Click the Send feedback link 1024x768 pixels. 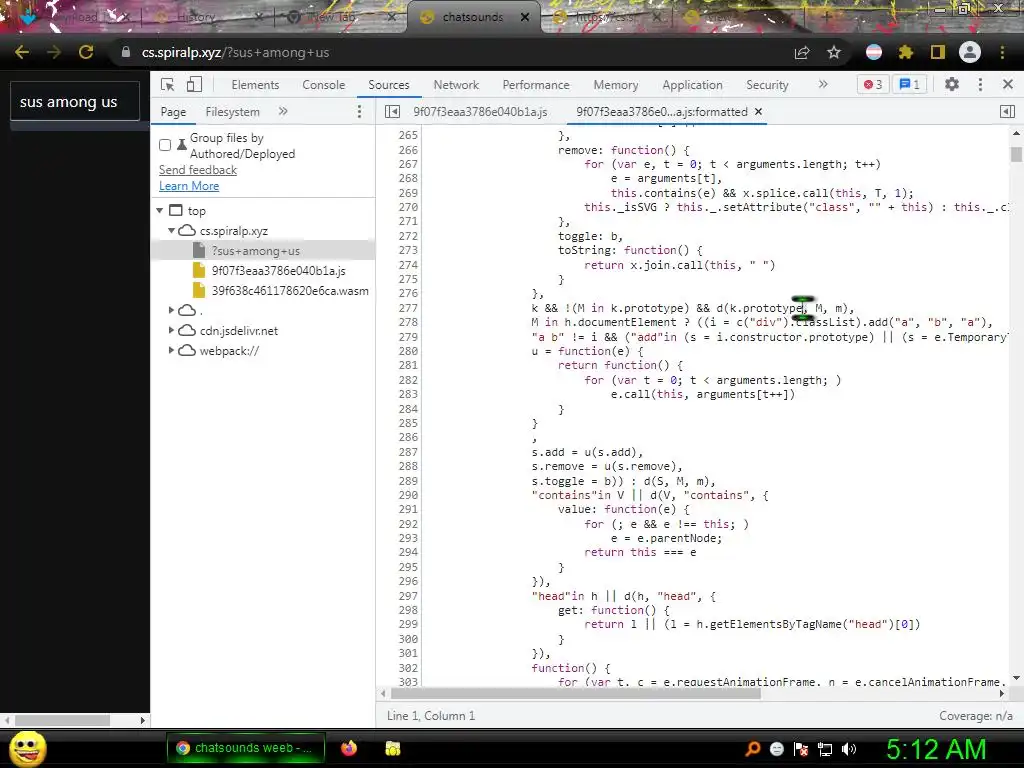point(198,170)
